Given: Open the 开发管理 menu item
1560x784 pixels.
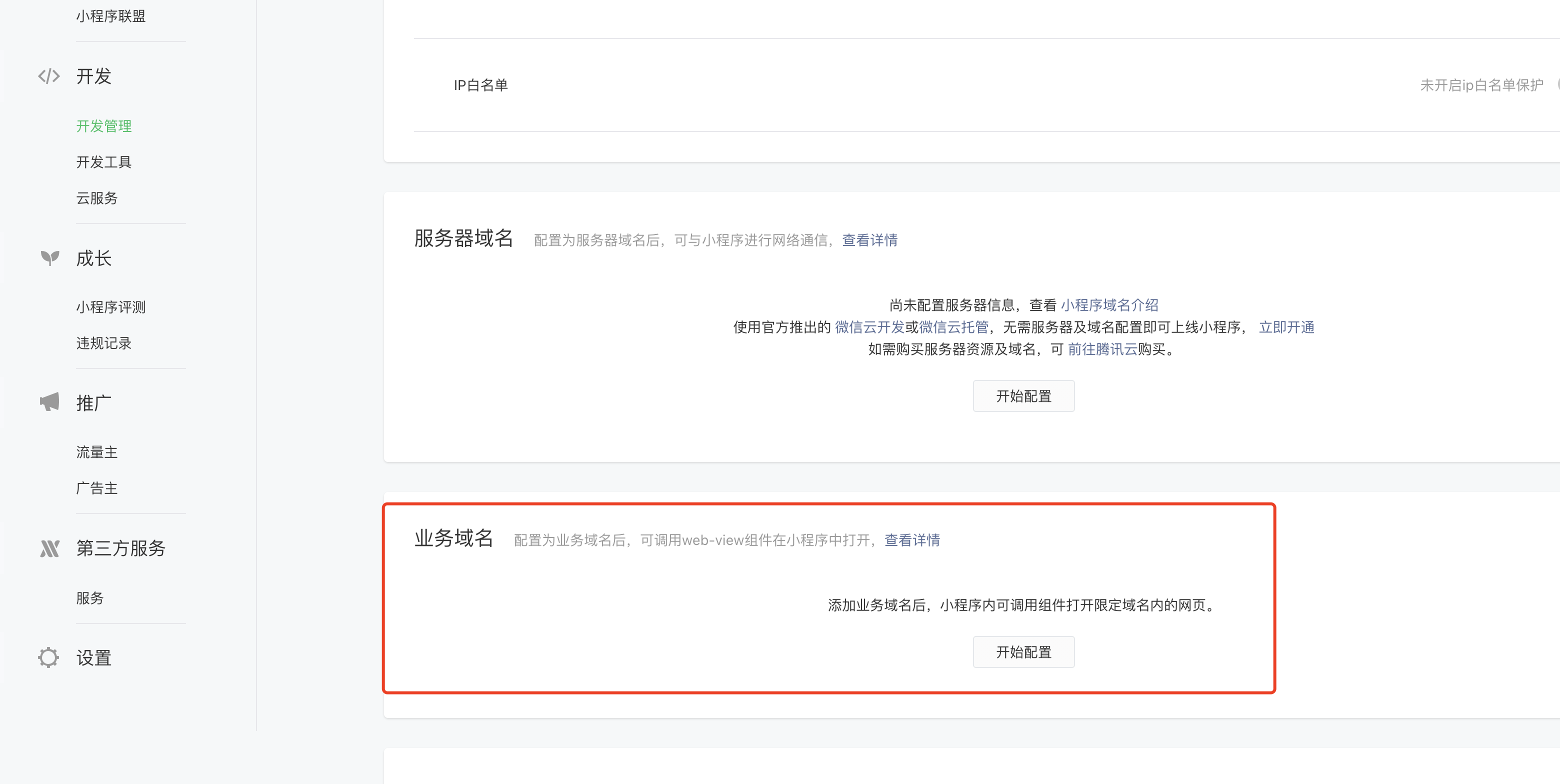Looking at the screenshot, I should pyautogui.click(x=103, y=126).
